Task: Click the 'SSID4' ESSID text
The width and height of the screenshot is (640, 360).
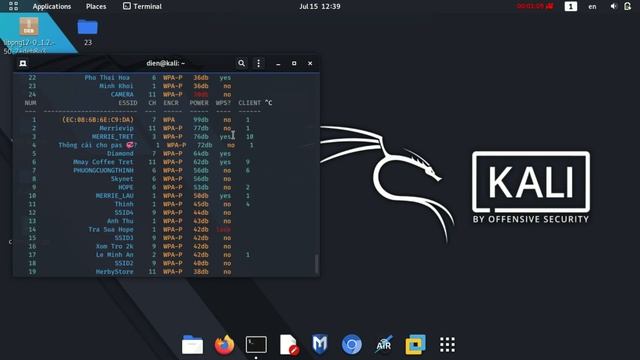Action: (x=124, y=213)
